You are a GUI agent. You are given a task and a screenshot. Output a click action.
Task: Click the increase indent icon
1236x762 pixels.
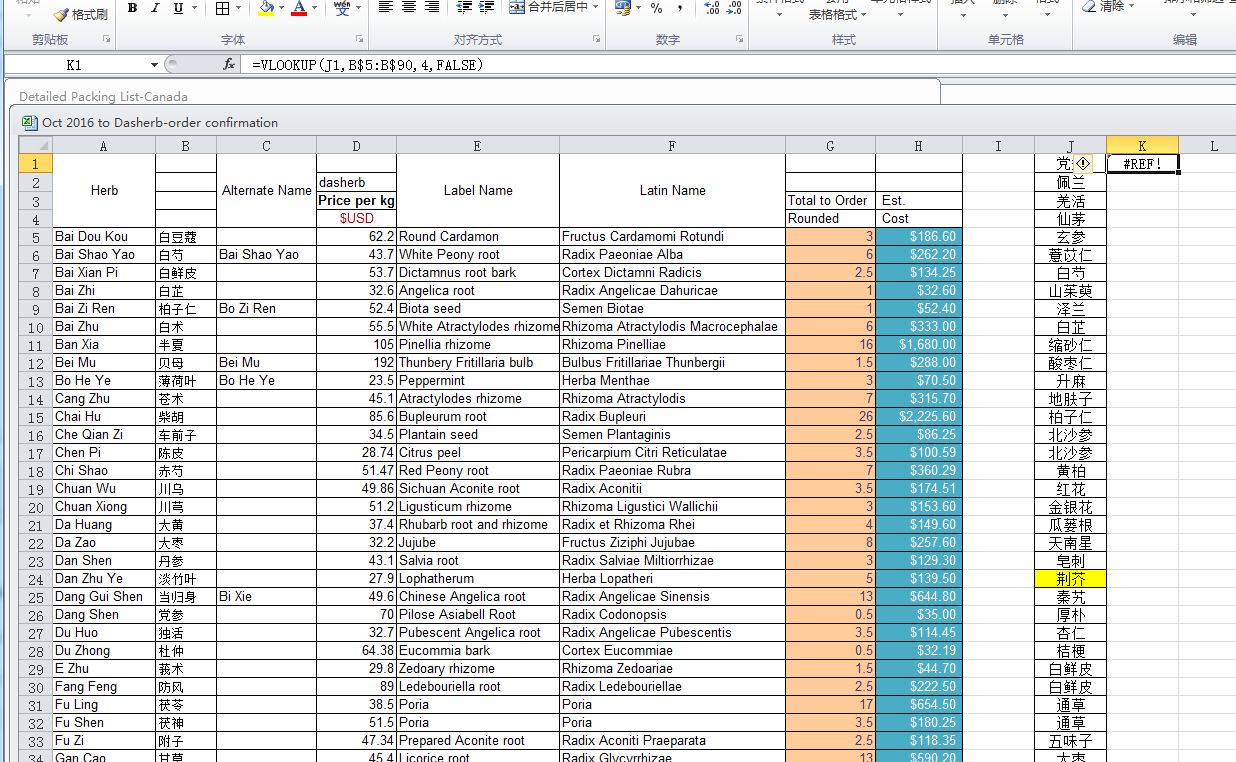pos(486,7)
